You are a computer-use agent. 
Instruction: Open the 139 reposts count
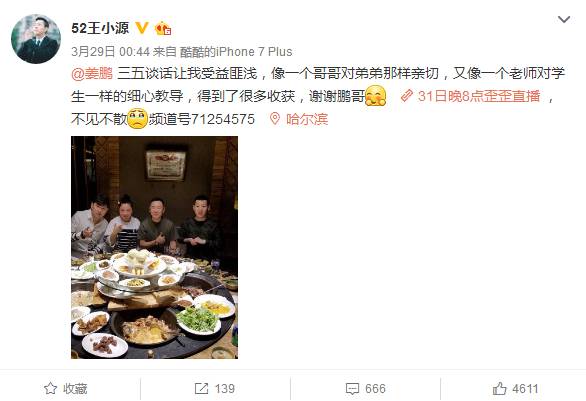coord(224,389)
